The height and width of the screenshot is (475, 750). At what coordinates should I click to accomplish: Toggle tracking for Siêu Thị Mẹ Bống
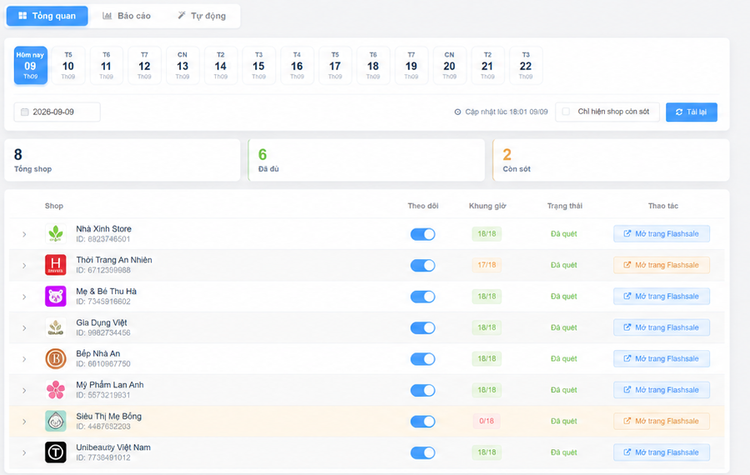tap(423, 421)
